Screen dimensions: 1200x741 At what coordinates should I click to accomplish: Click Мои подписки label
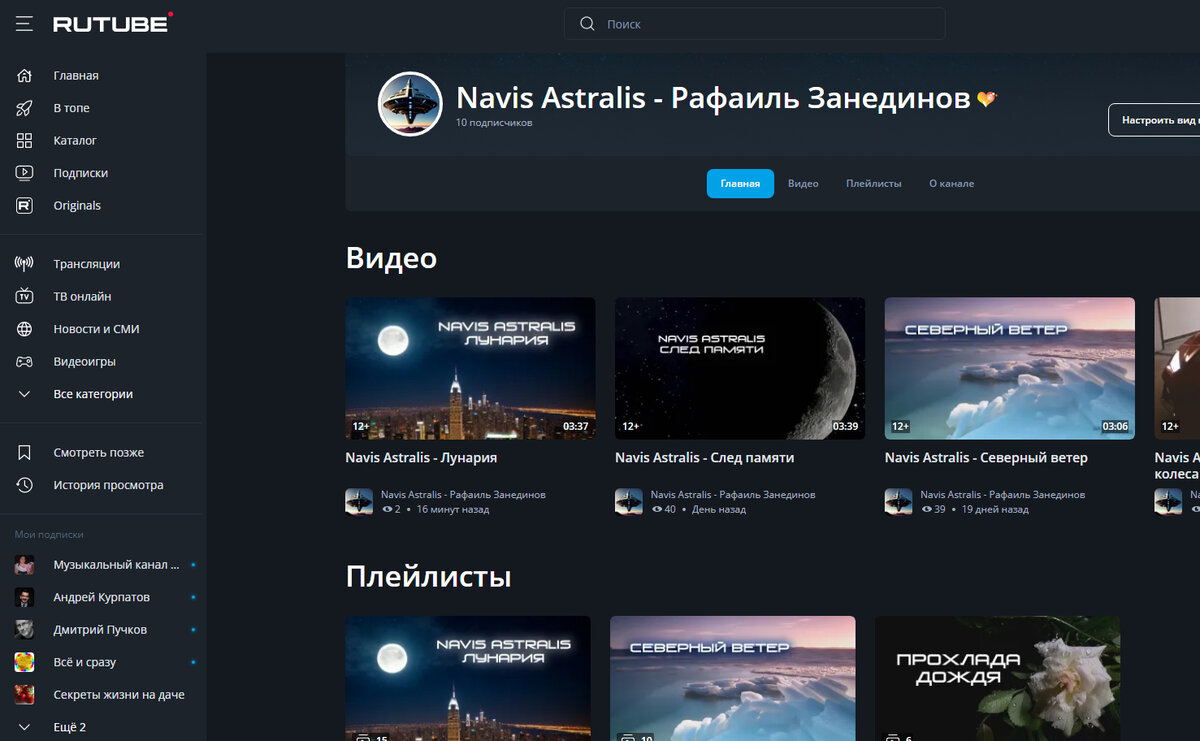49,535
